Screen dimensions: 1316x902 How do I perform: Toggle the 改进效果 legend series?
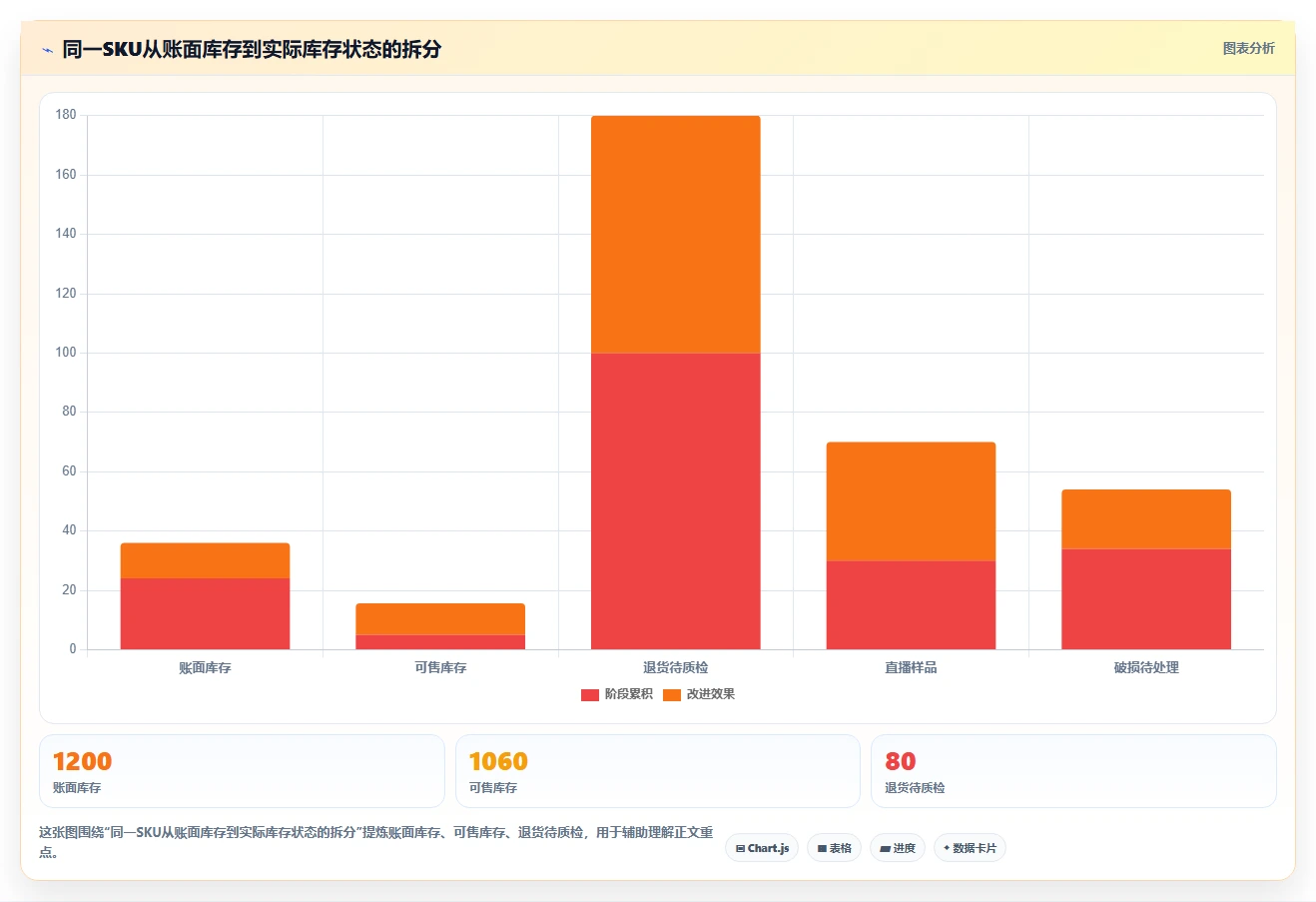(699, 694)
